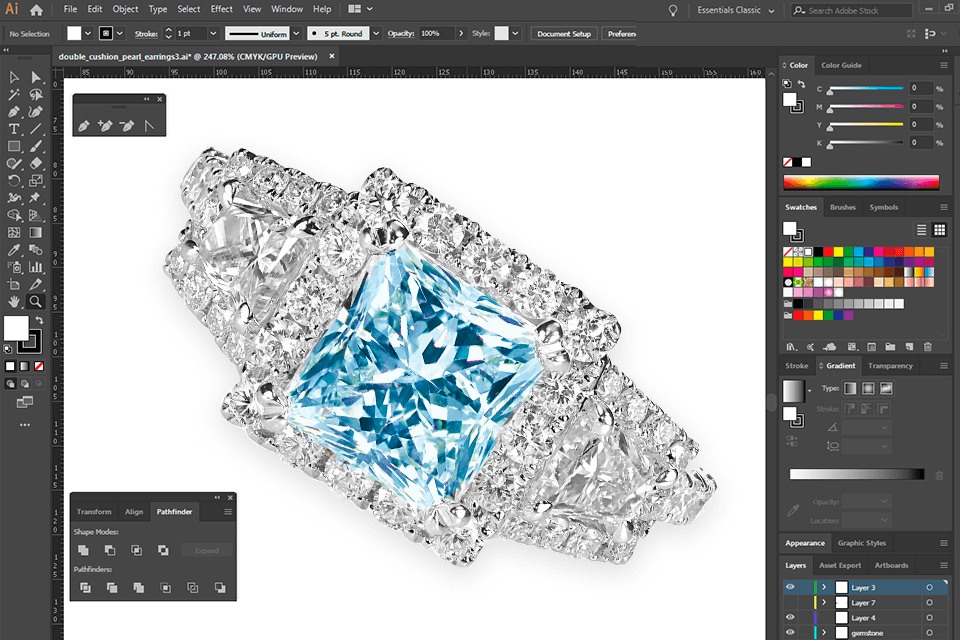Click the Document Setup button
This screenshot has width=960, height=640.
(563, 32)
